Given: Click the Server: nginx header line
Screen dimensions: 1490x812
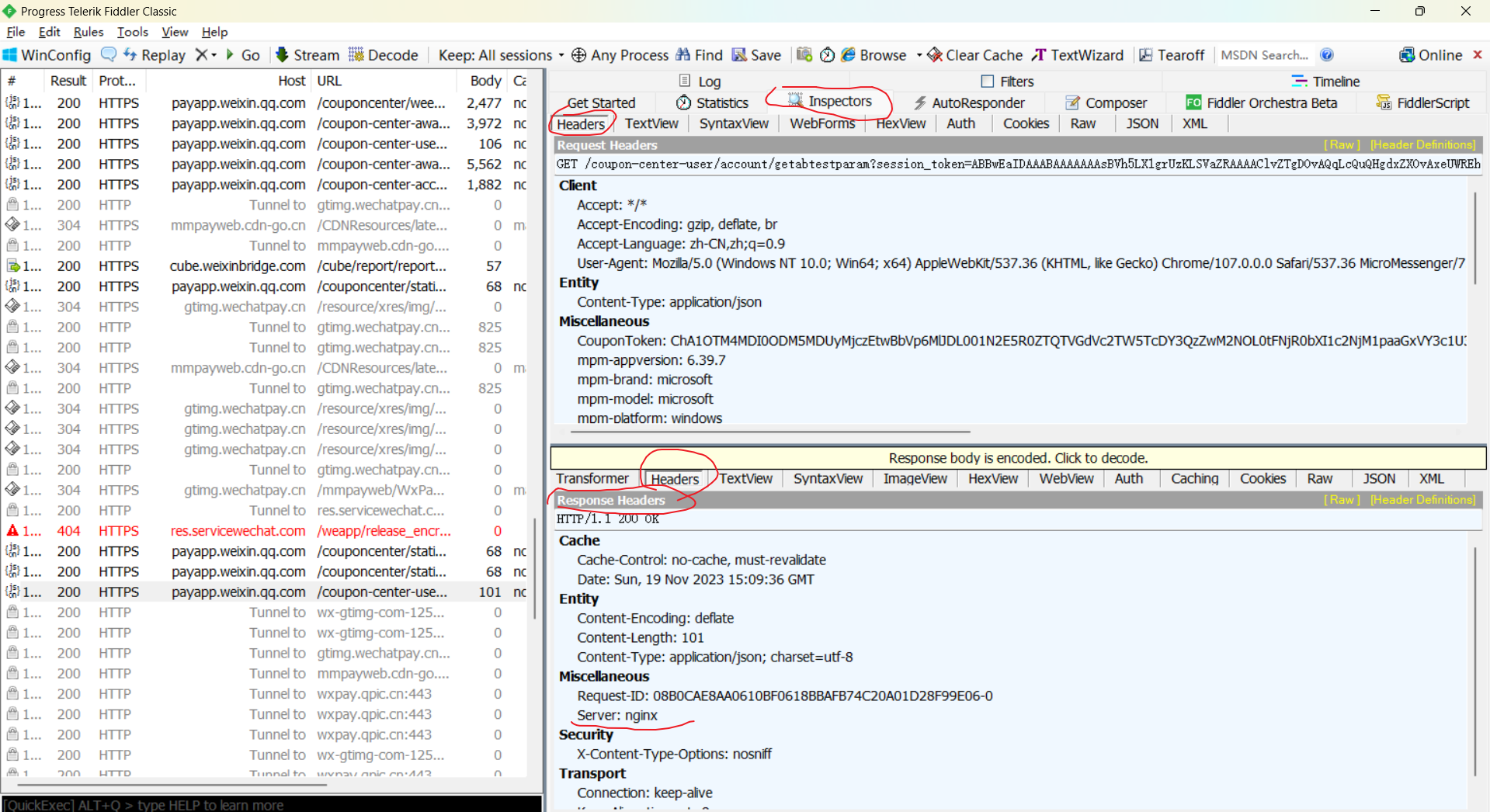Looking at the screenshot, I should (616, 716).
